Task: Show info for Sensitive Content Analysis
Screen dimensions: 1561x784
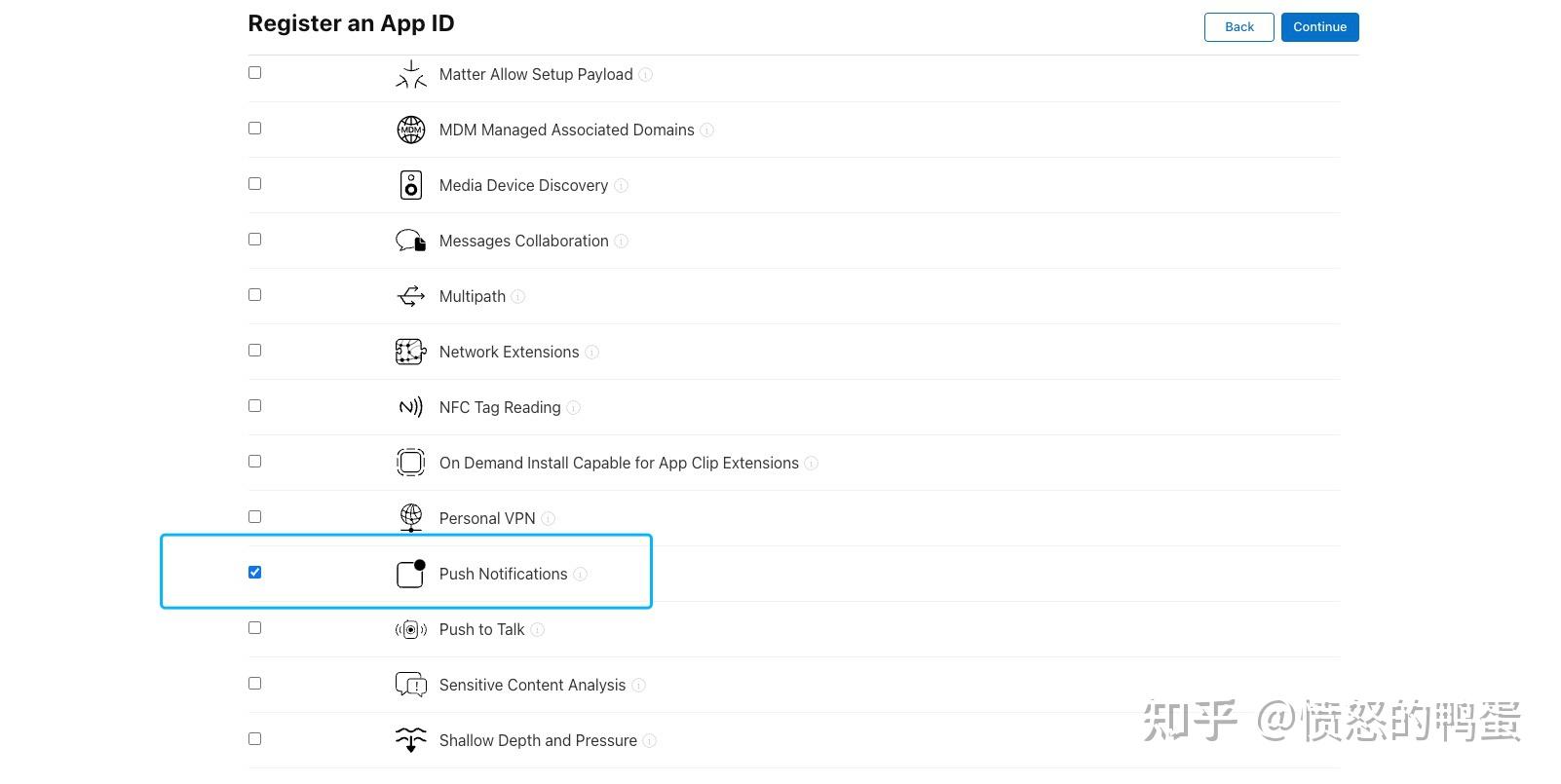Action: coord(639,686)
